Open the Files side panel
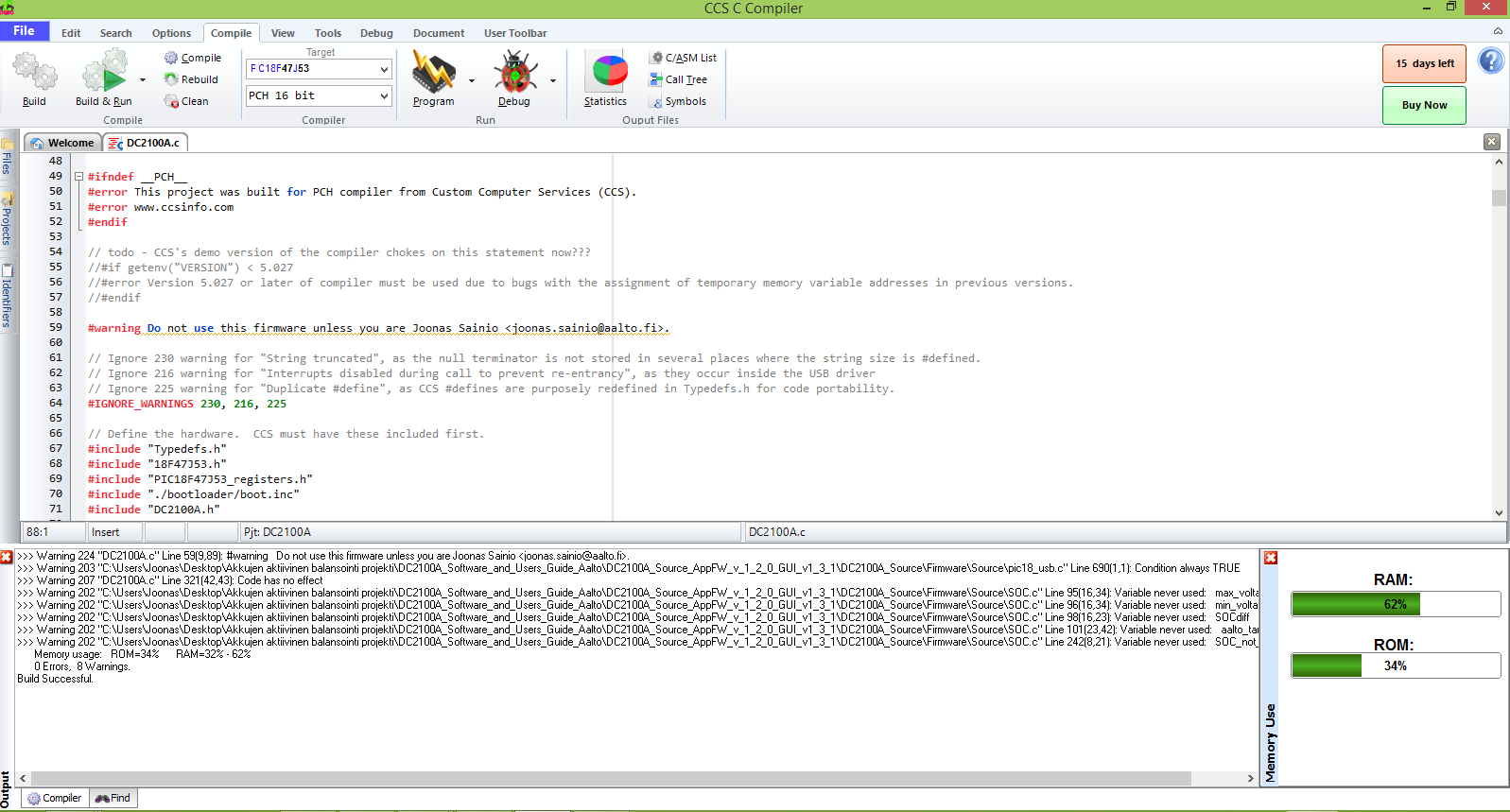This screenshot has width=1510, height=812. pyautogui.click(x=7, y=157)
